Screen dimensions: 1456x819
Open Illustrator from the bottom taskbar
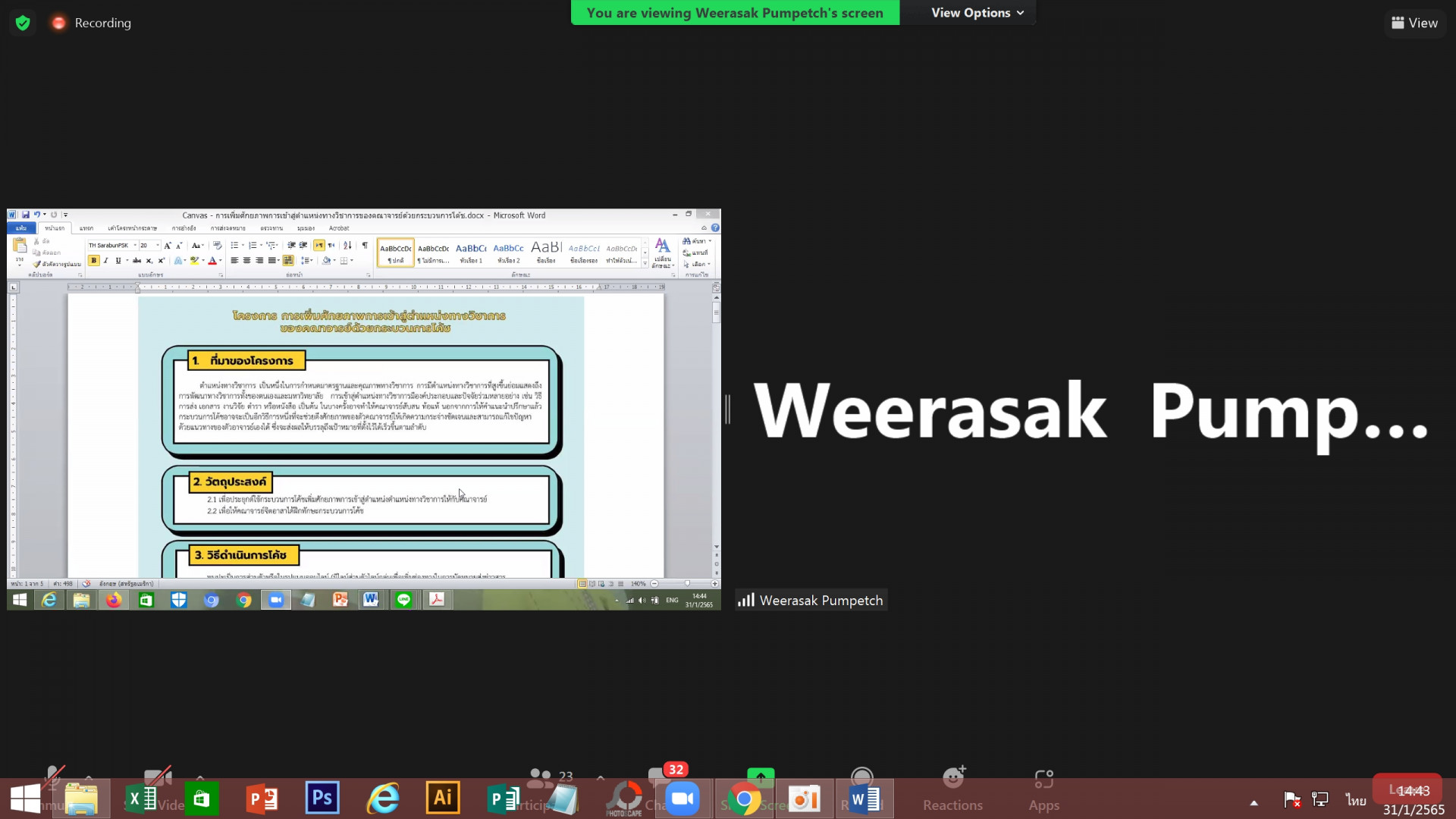point(443,798)
